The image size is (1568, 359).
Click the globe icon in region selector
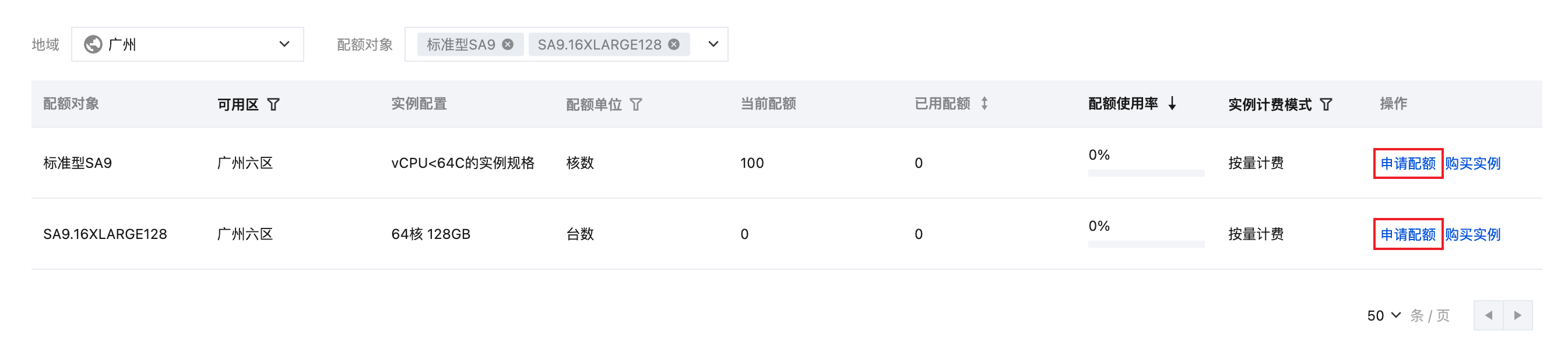tap(93, 44)
